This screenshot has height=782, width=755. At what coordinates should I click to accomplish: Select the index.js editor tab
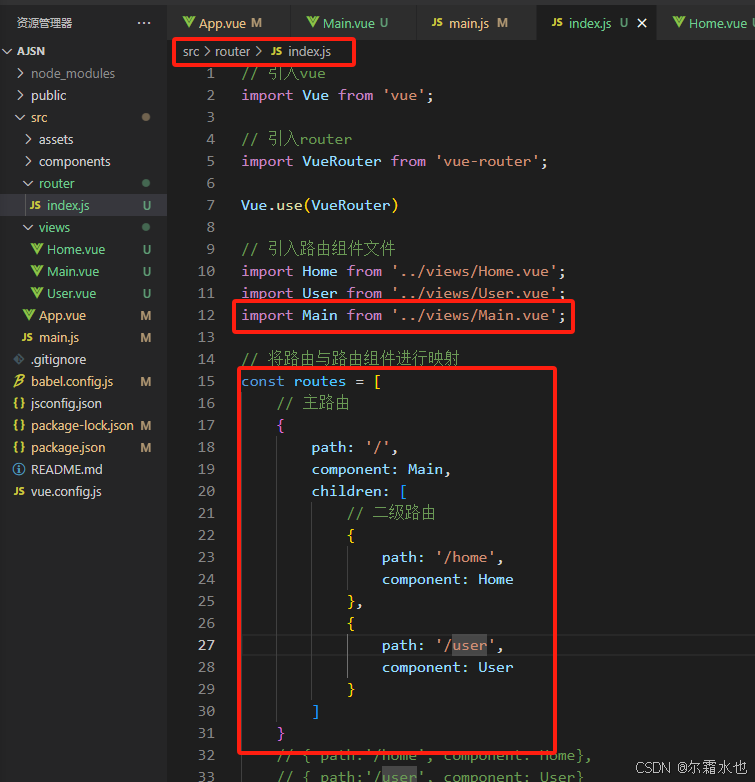(x=590, y=23)
